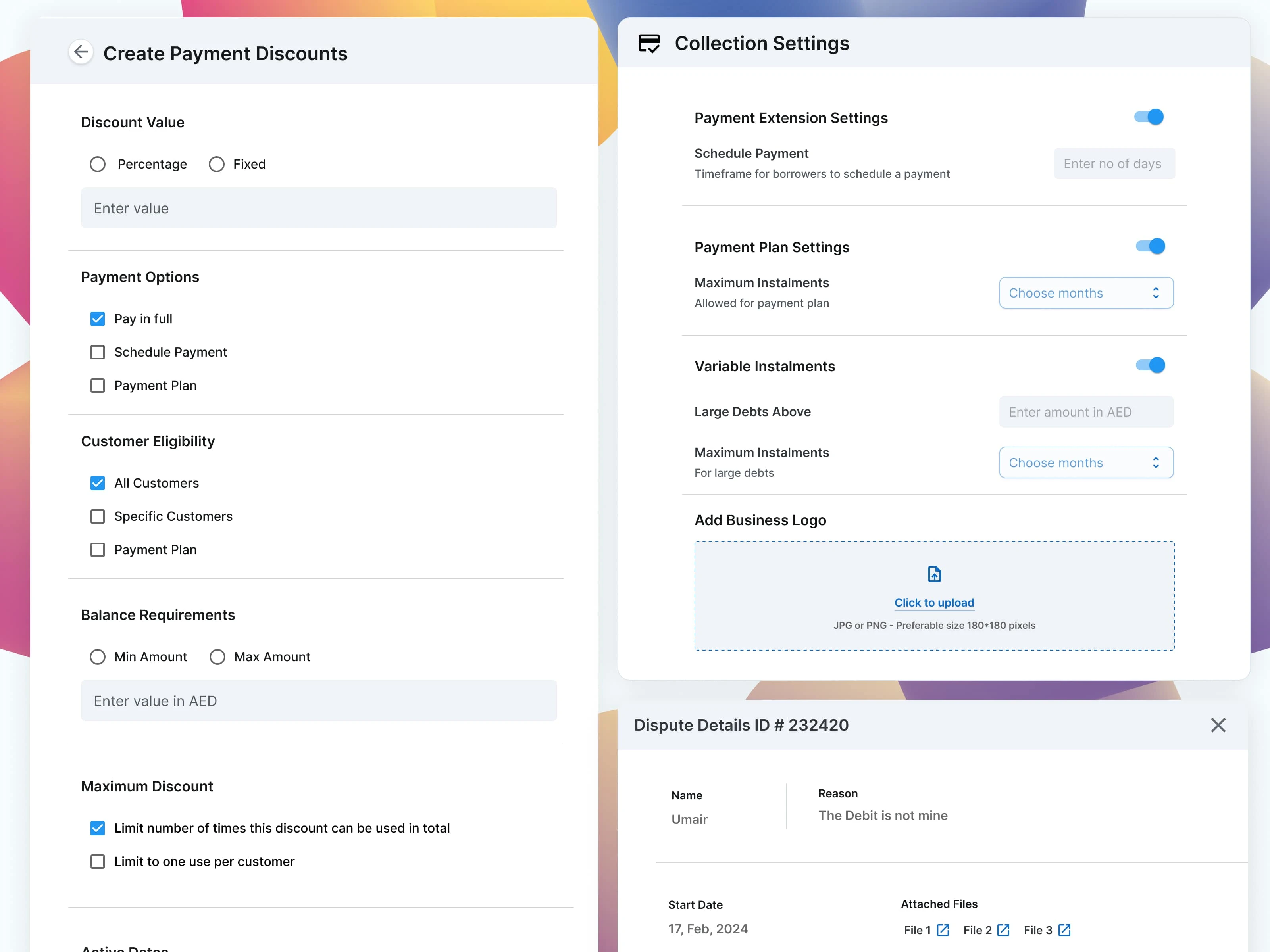Check Payment Plan under Customer Eligibility

98,550
